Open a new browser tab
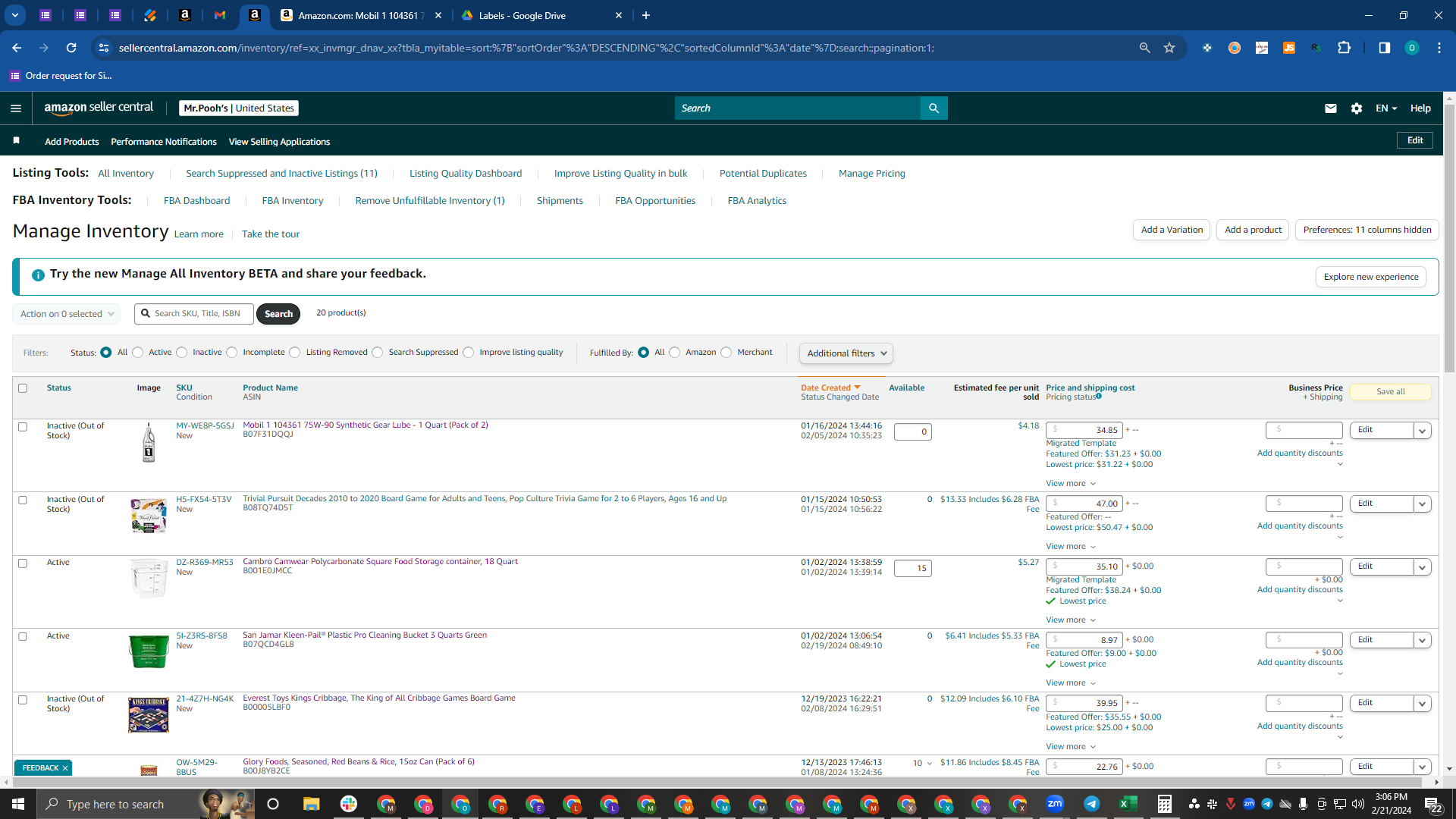Image resolution: width=1456 pixels, height=819 pixels. tap(646, 15)
